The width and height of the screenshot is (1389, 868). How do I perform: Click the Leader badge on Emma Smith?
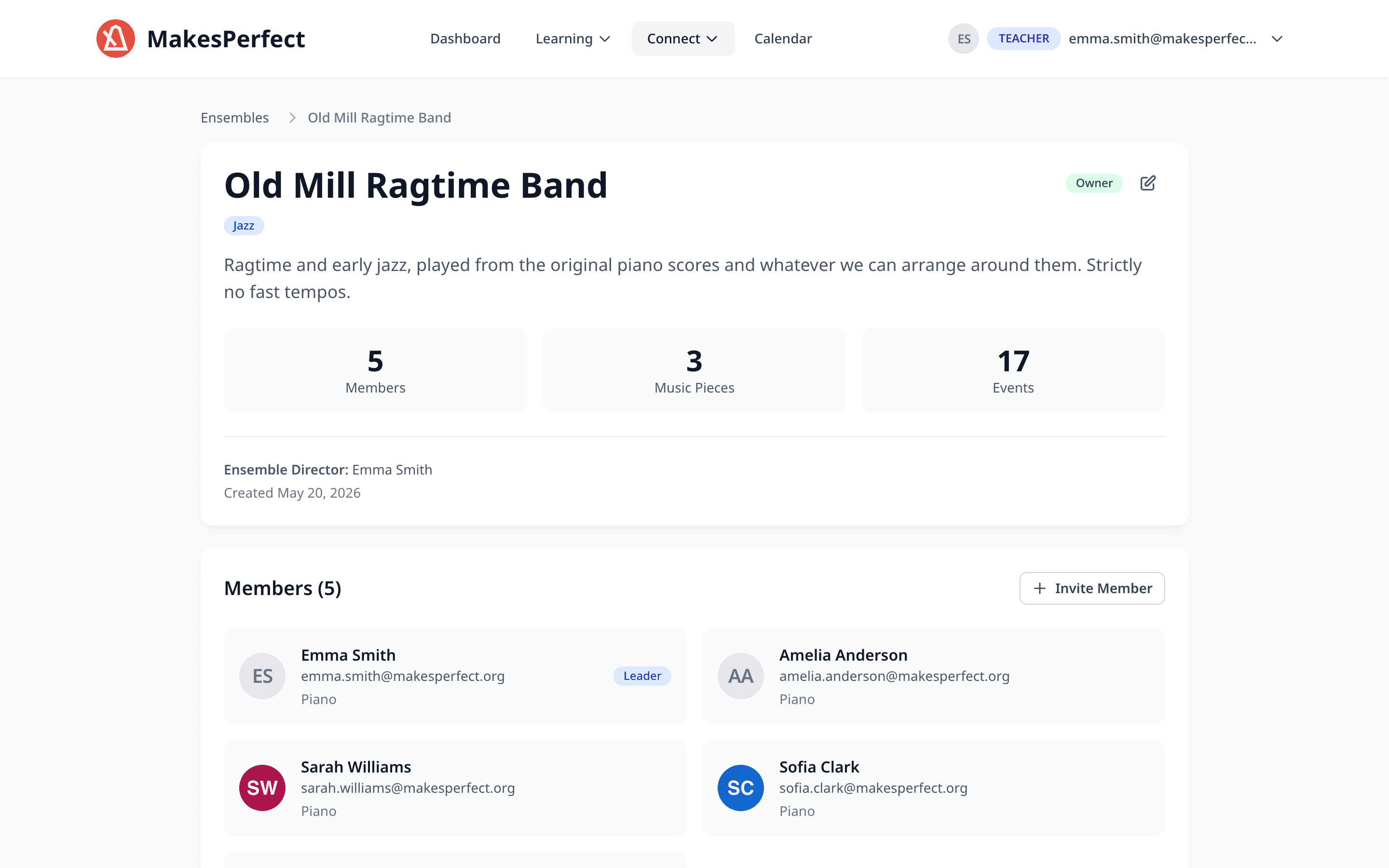[642, 676]
